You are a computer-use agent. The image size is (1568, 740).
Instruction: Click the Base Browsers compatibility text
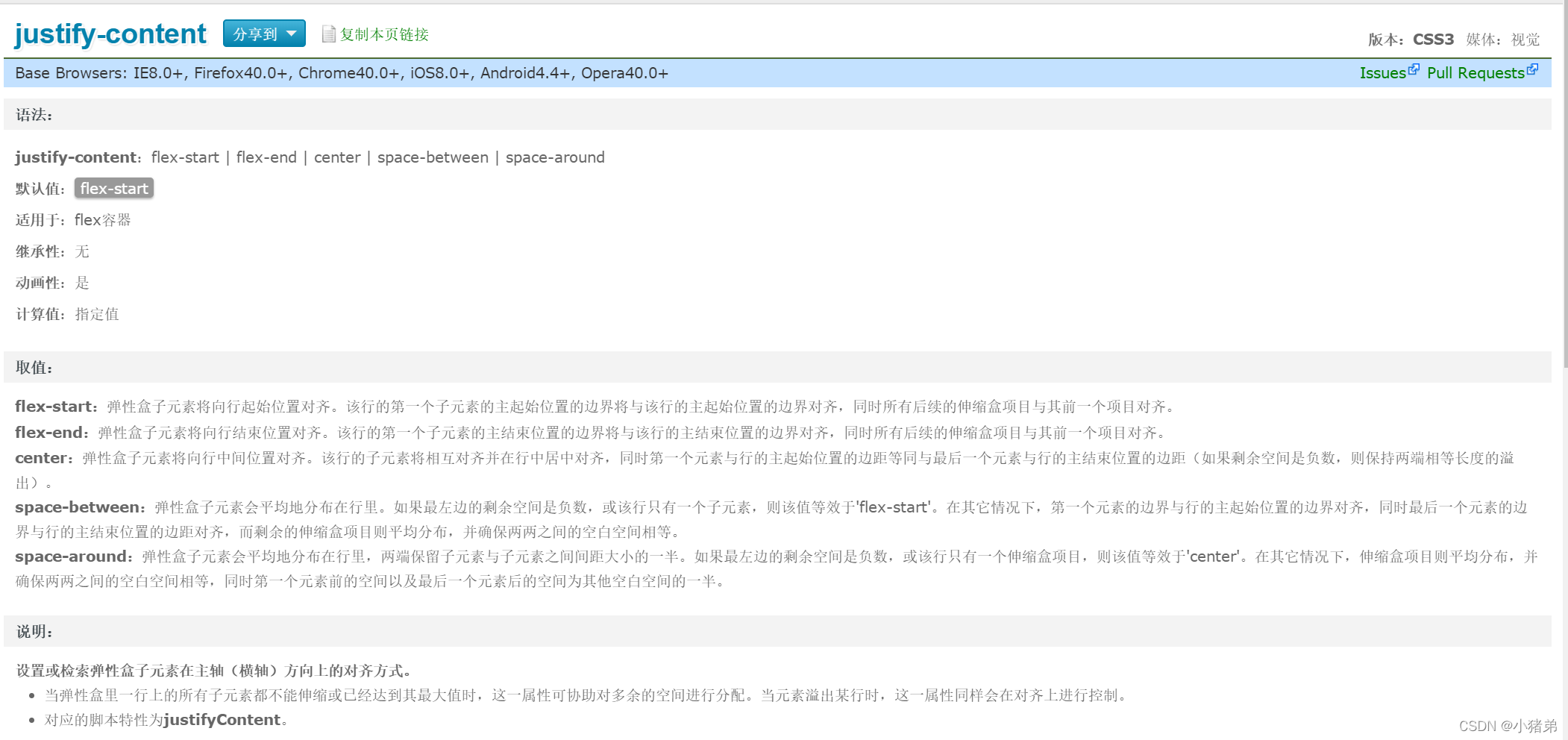(342, 73)
